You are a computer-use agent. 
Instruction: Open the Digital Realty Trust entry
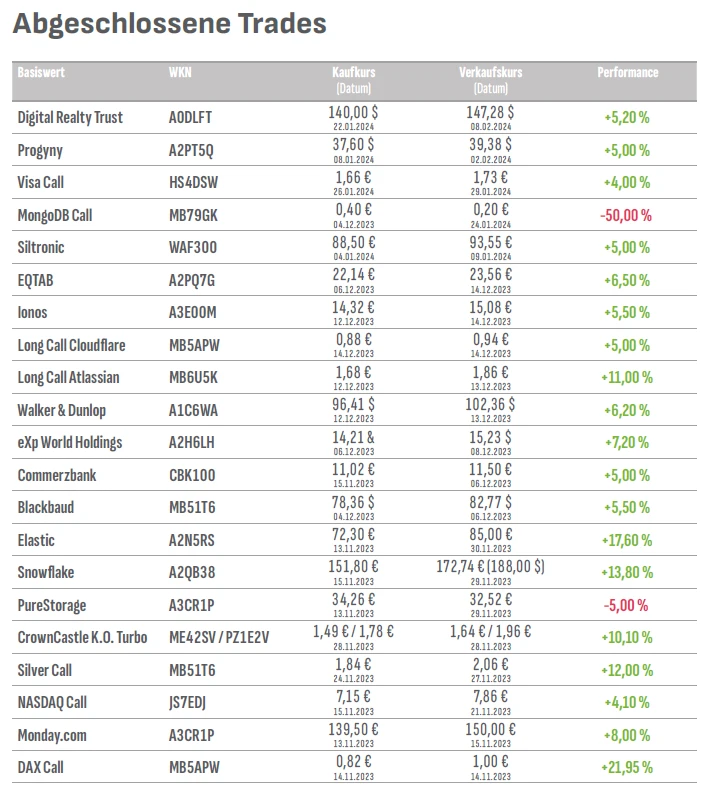tap(70, 118)
